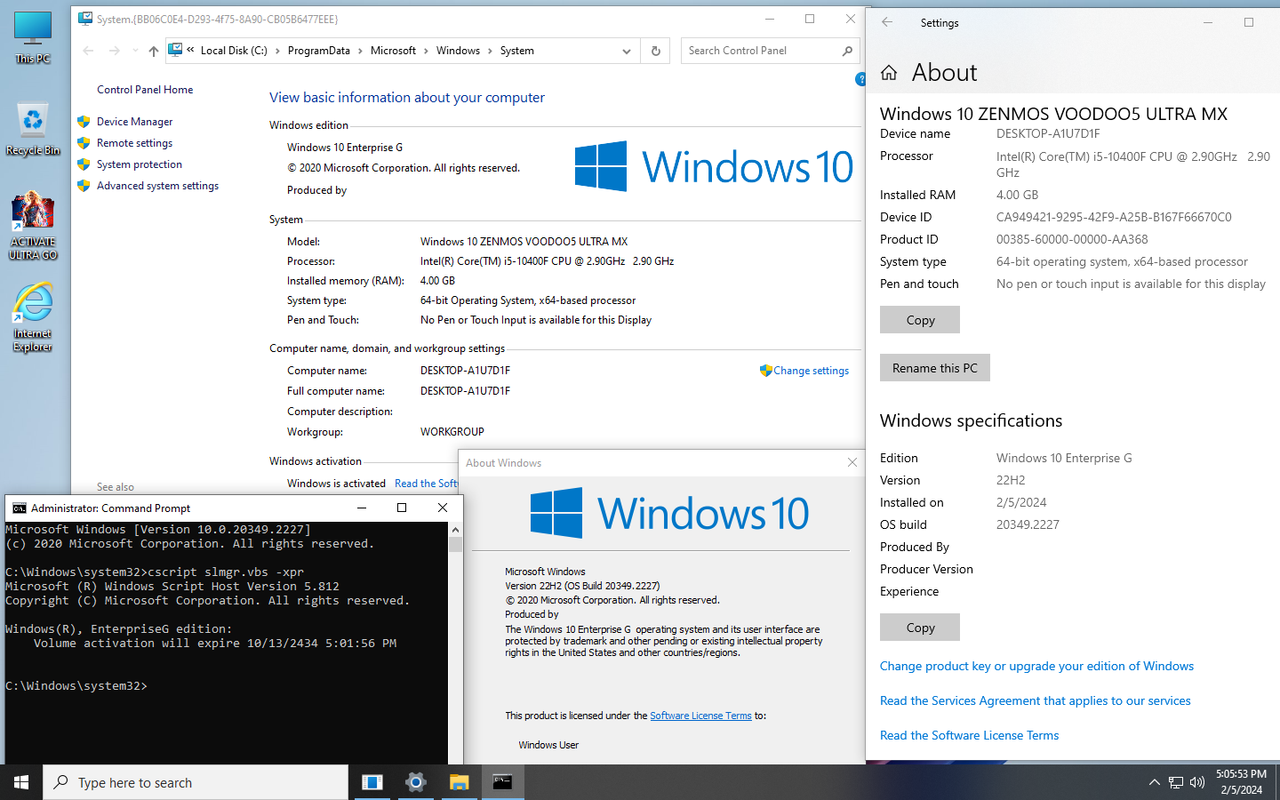Switch to the System control panel taskbar button
1280x800 pixels.
[x=372, y=782]
